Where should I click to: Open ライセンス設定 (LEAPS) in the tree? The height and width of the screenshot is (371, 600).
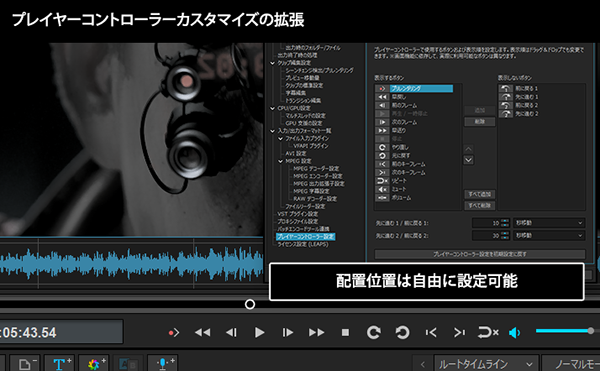click(x=303, y=244)
